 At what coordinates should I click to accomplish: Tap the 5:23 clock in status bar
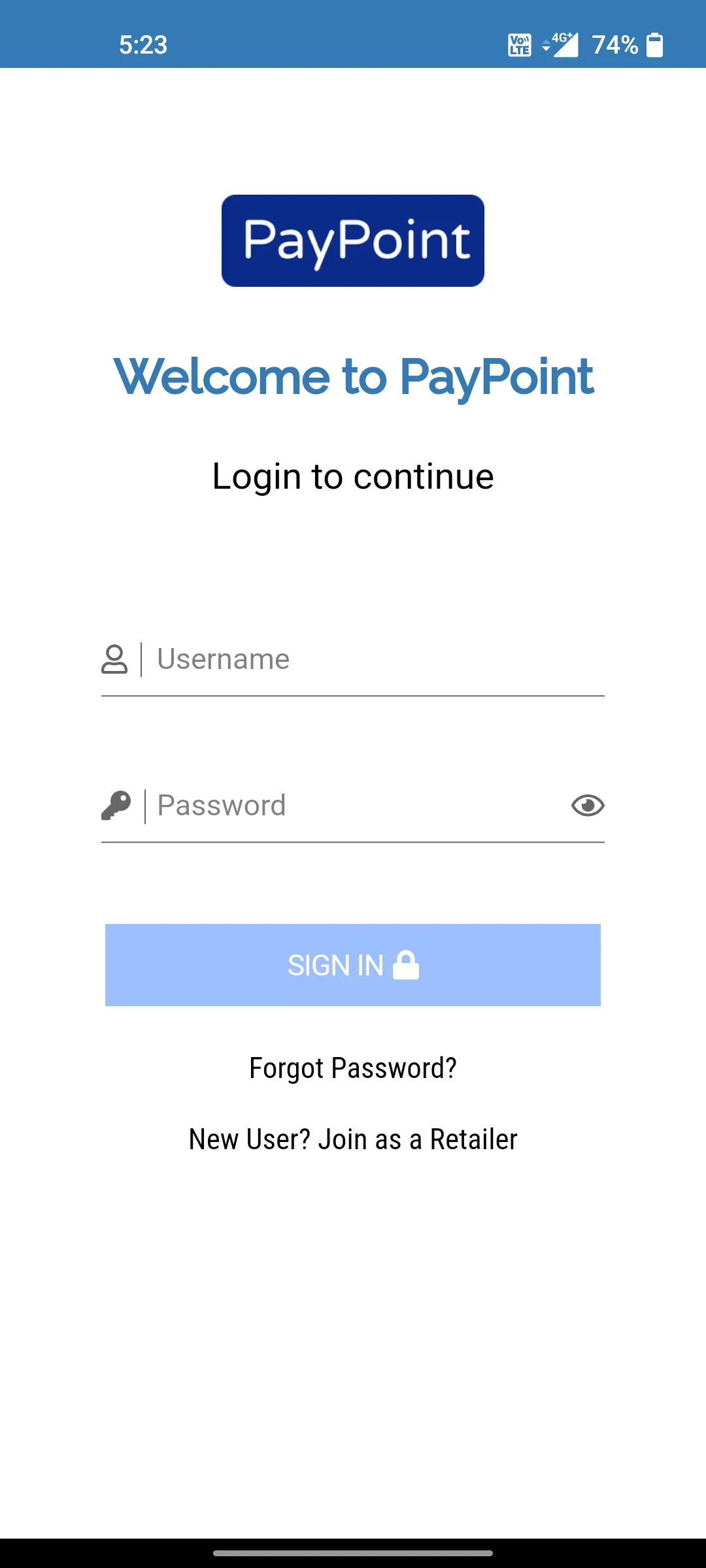point(143,45)
